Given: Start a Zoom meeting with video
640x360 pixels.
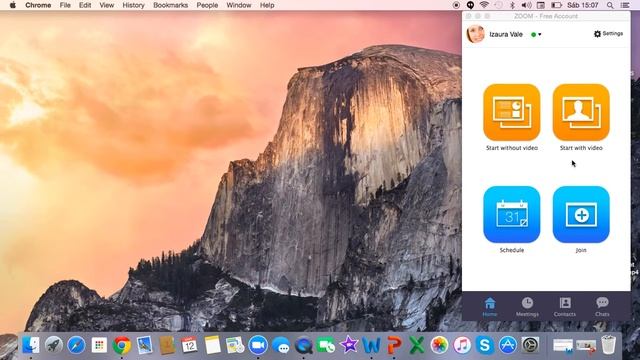Looking at the screenshot, I should [581, 112].
